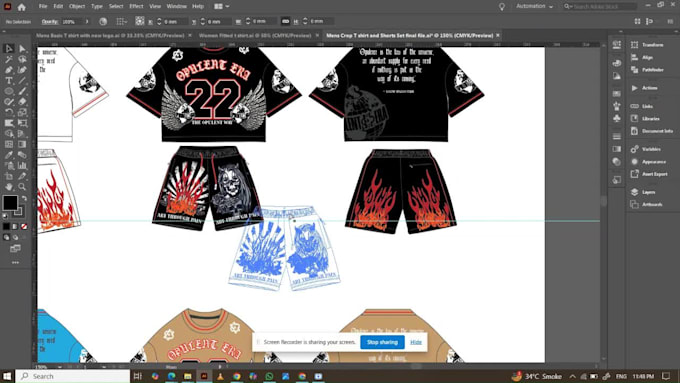Toggle Change Screen Mode button
Viewport: 680px width, 383px height.
[x=15, y=249]
